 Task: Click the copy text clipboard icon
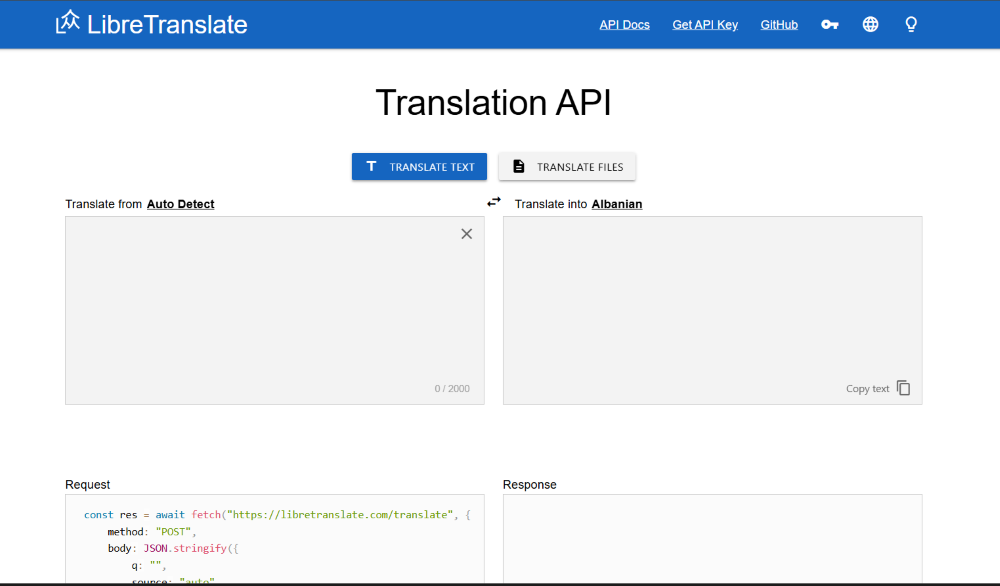(903, 388)
